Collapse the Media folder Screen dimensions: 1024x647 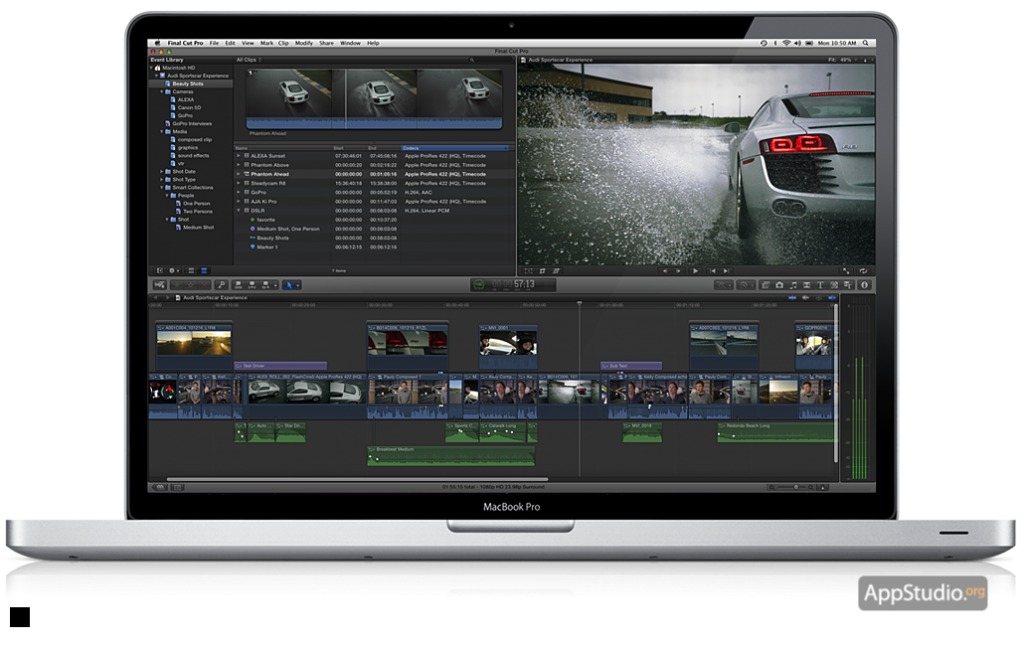click(x=162, y=132)
